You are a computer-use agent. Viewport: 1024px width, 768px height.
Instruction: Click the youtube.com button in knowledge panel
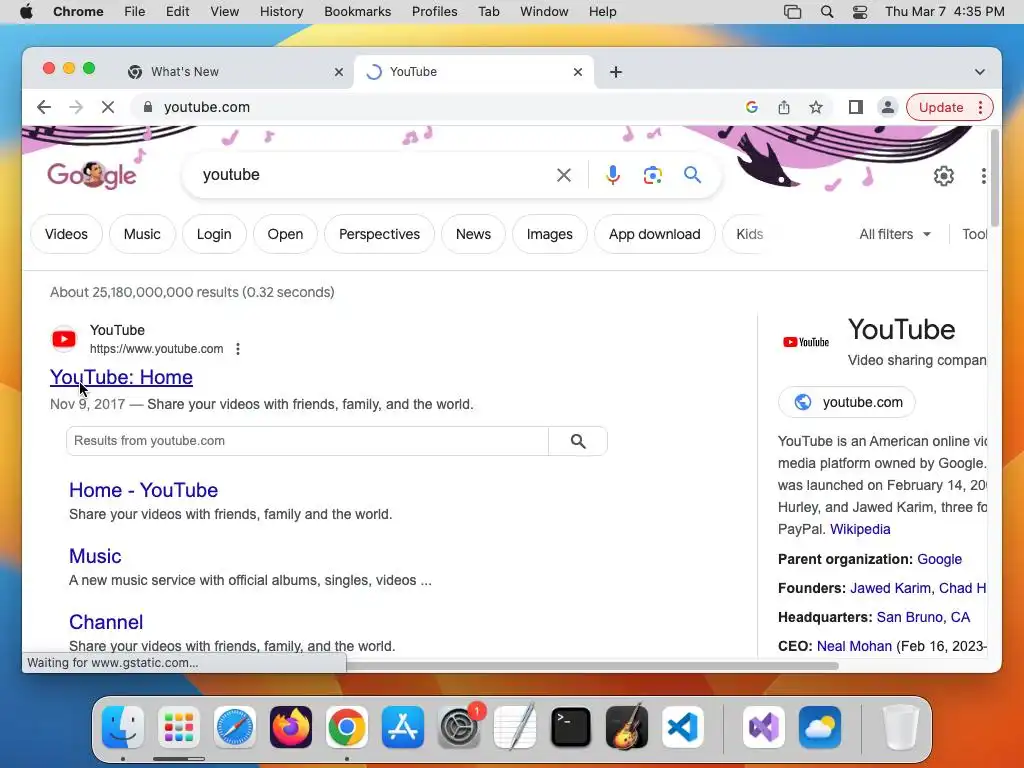(x=847, y=402)
